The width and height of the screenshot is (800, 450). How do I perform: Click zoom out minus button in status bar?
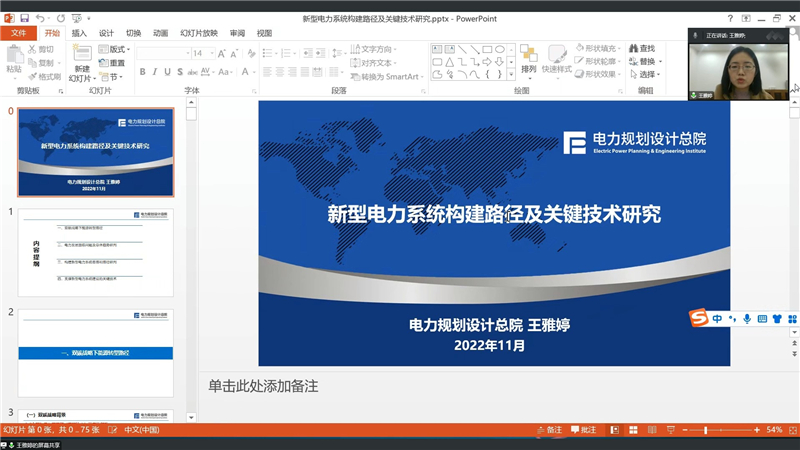click(x=685, y=430)
